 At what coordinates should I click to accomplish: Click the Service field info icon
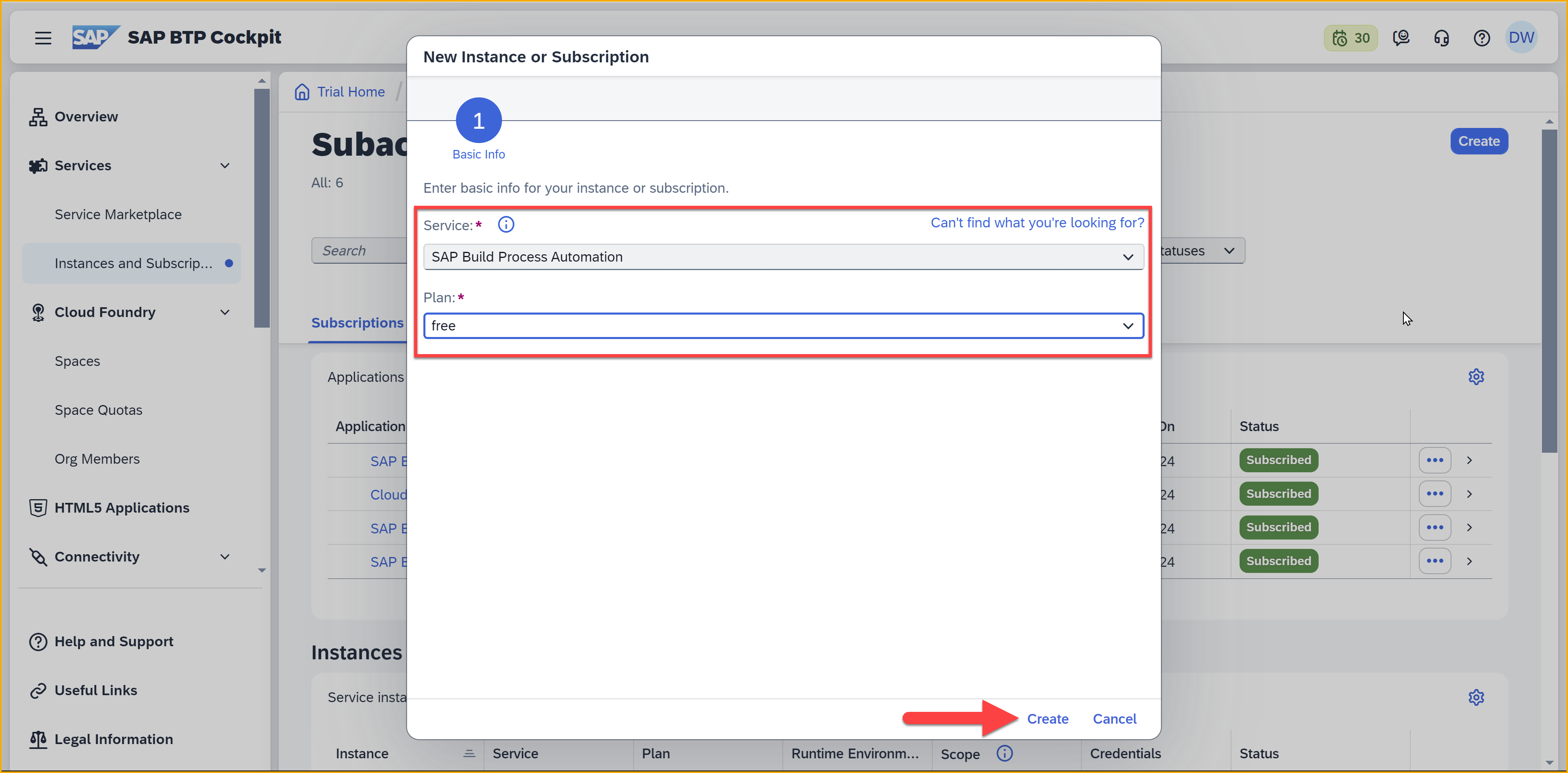click(505, 225)
